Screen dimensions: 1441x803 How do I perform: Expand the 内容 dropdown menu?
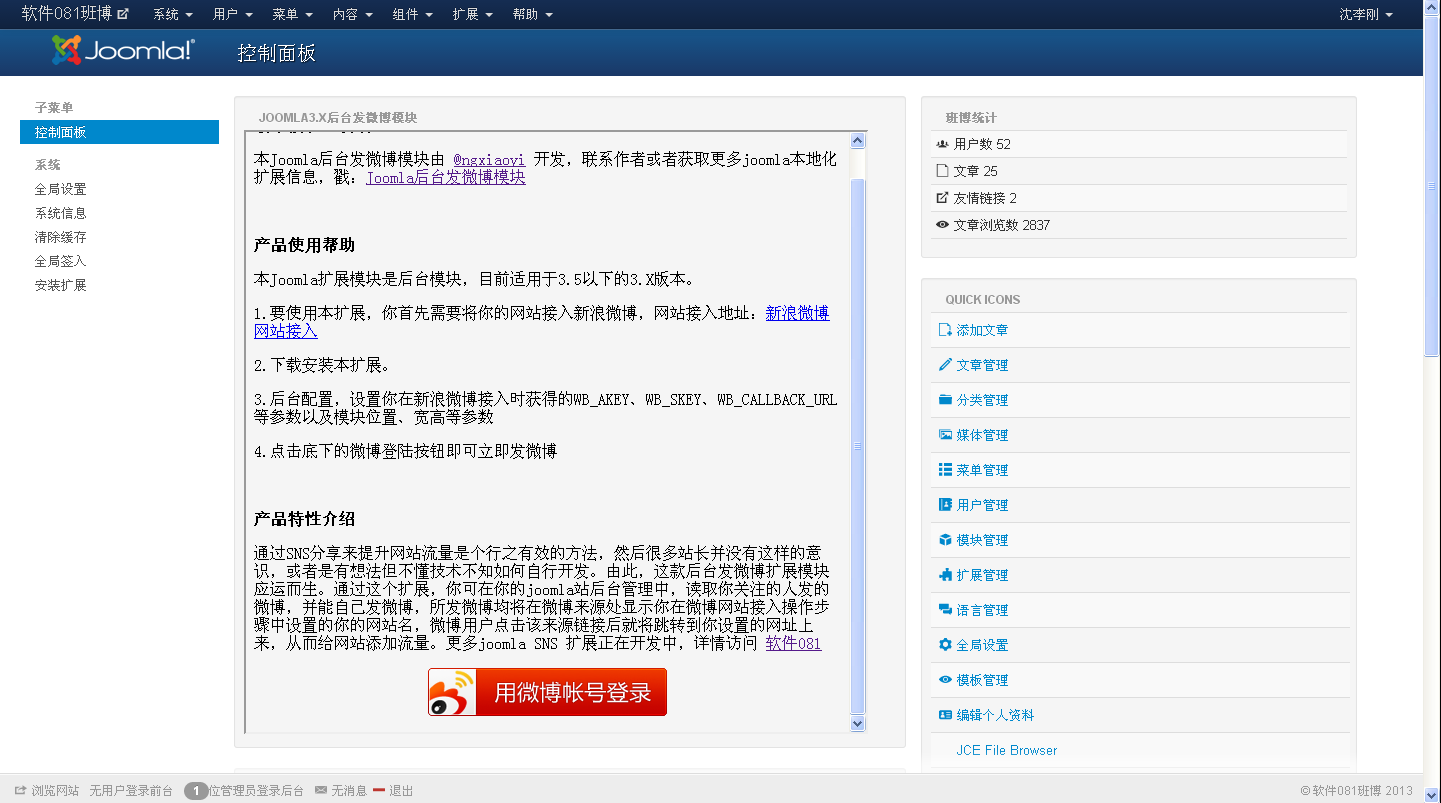352,14
